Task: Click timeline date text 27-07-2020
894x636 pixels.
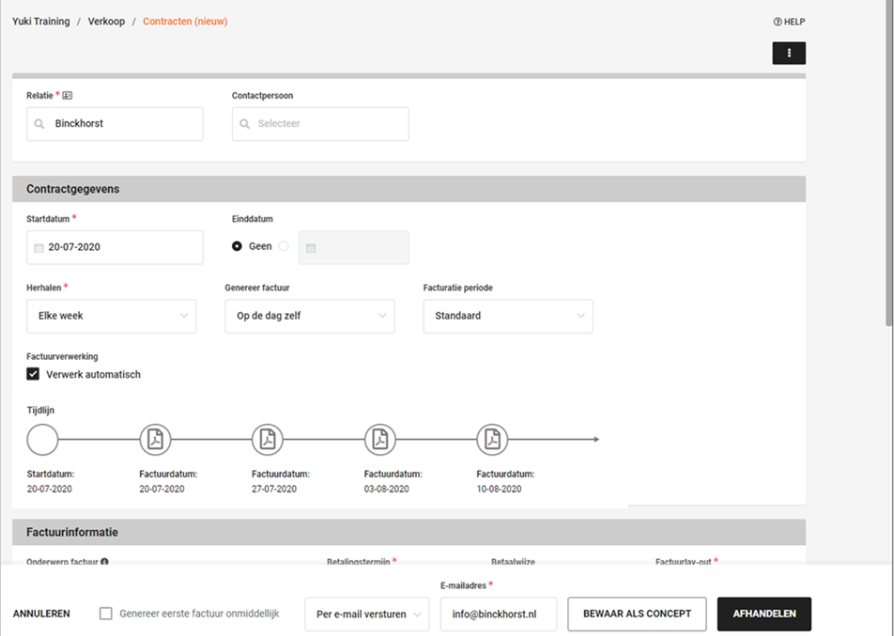Action: 274,489
